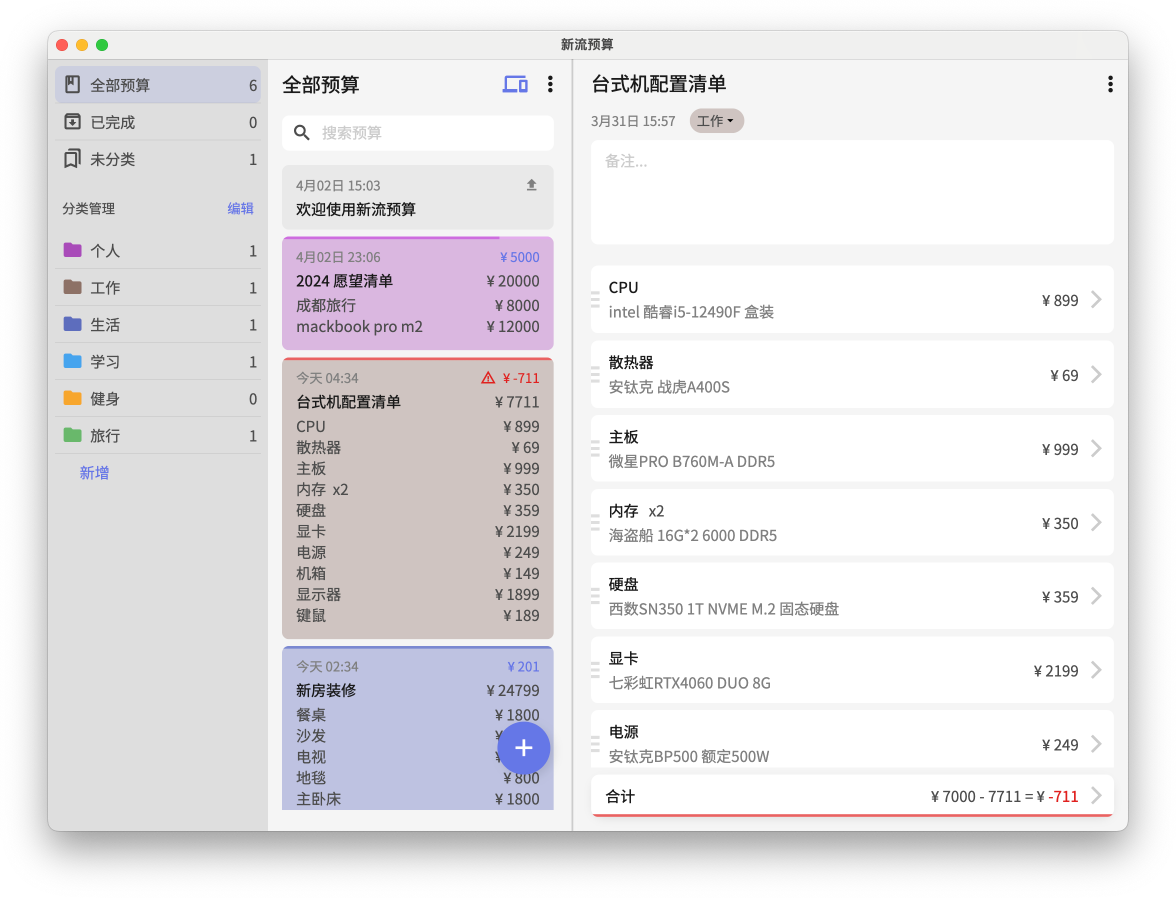Image resolution: width=1176 pixels, height=898 pixels.
Task: Click the ¥201 remaining on 新房装修 card
Action: [x=524, y=666]
